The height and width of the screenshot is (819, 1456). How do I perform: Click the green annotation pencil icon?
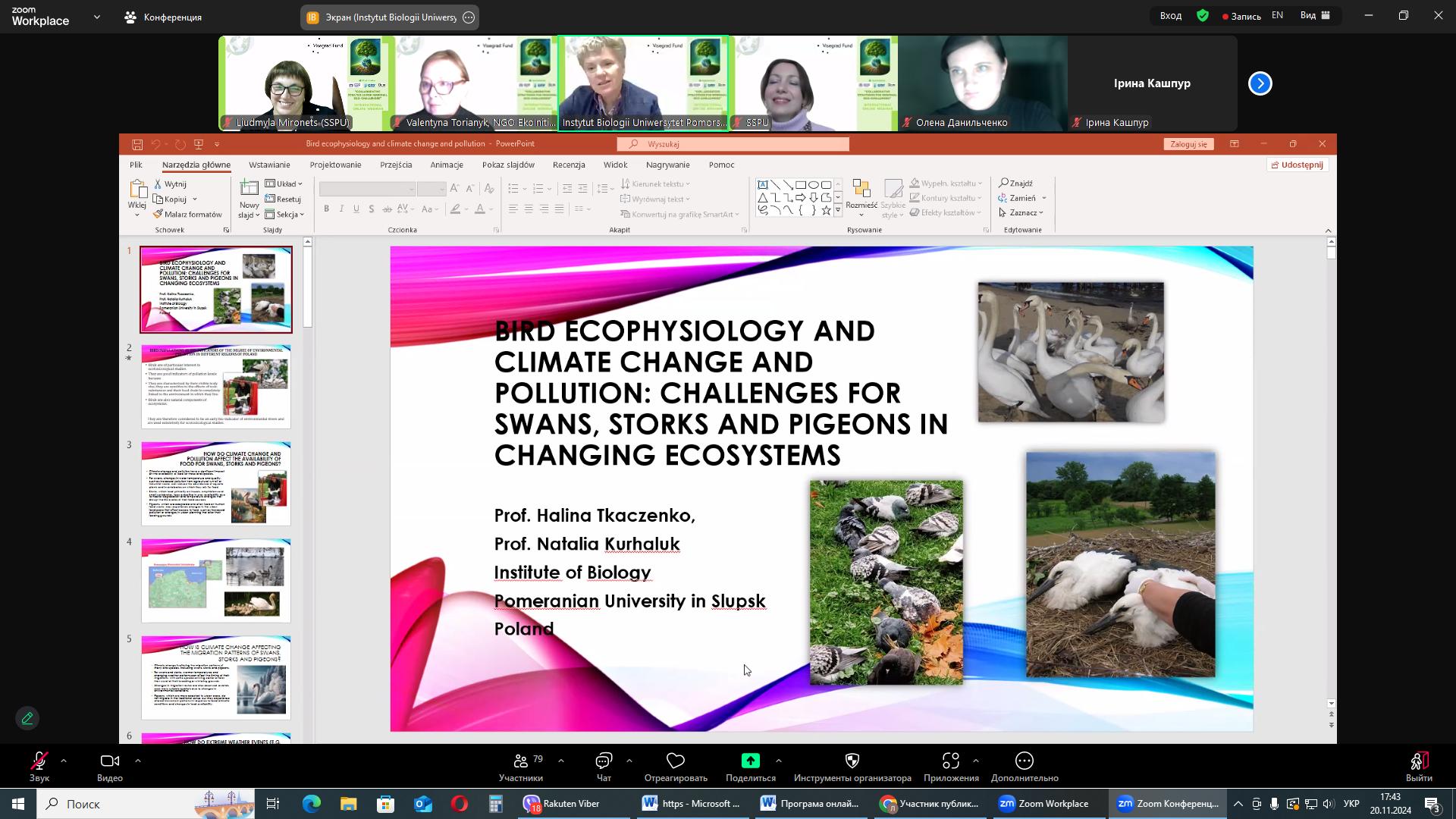[27, 718]
